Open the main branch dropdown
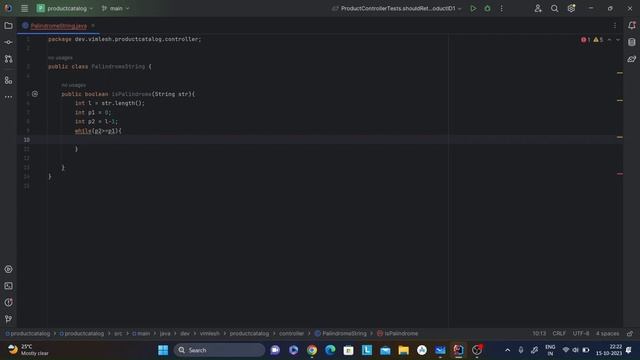This screenshot has width=640, height=360. click(115, 8)
